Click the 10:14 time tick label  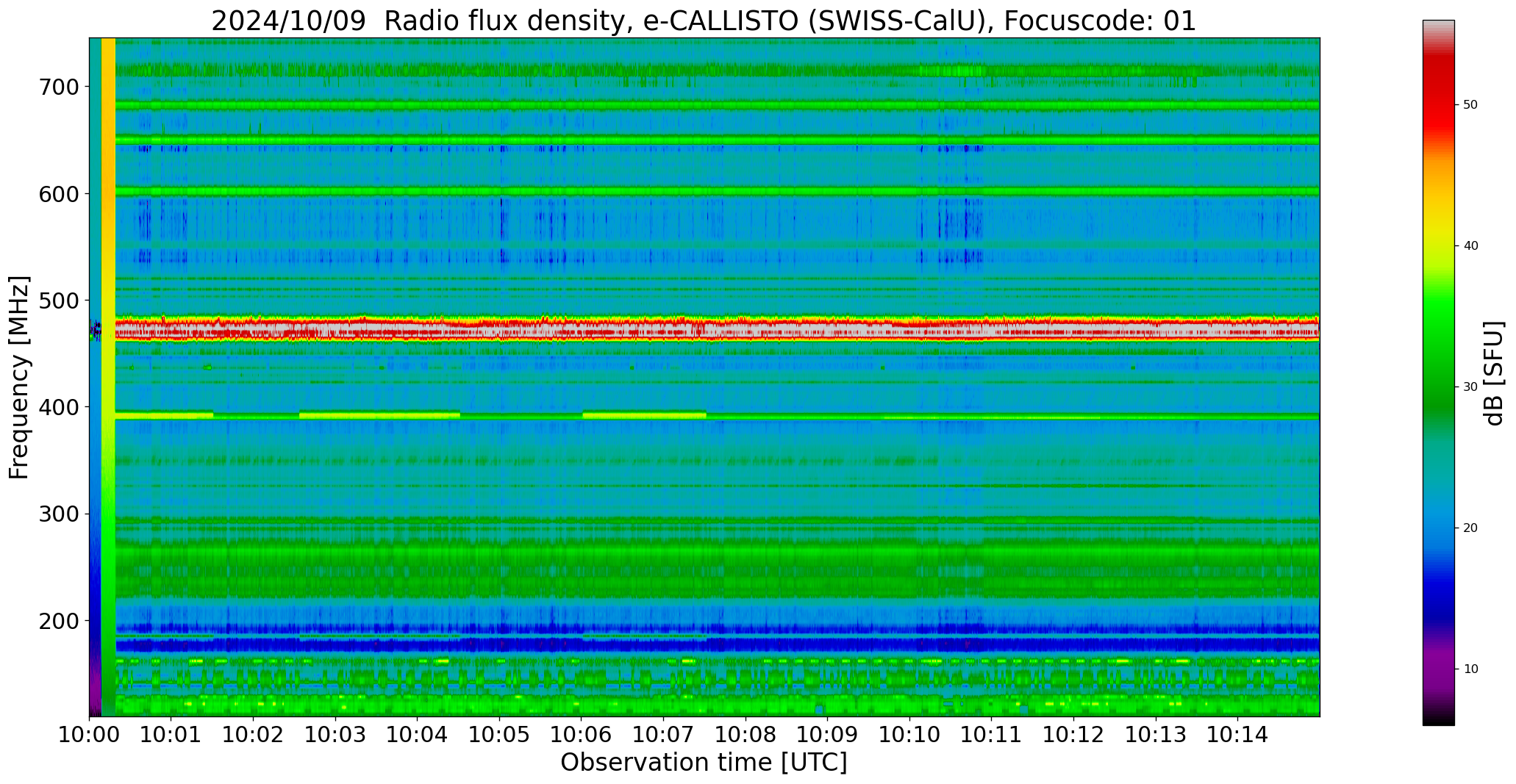[1237, 734]
